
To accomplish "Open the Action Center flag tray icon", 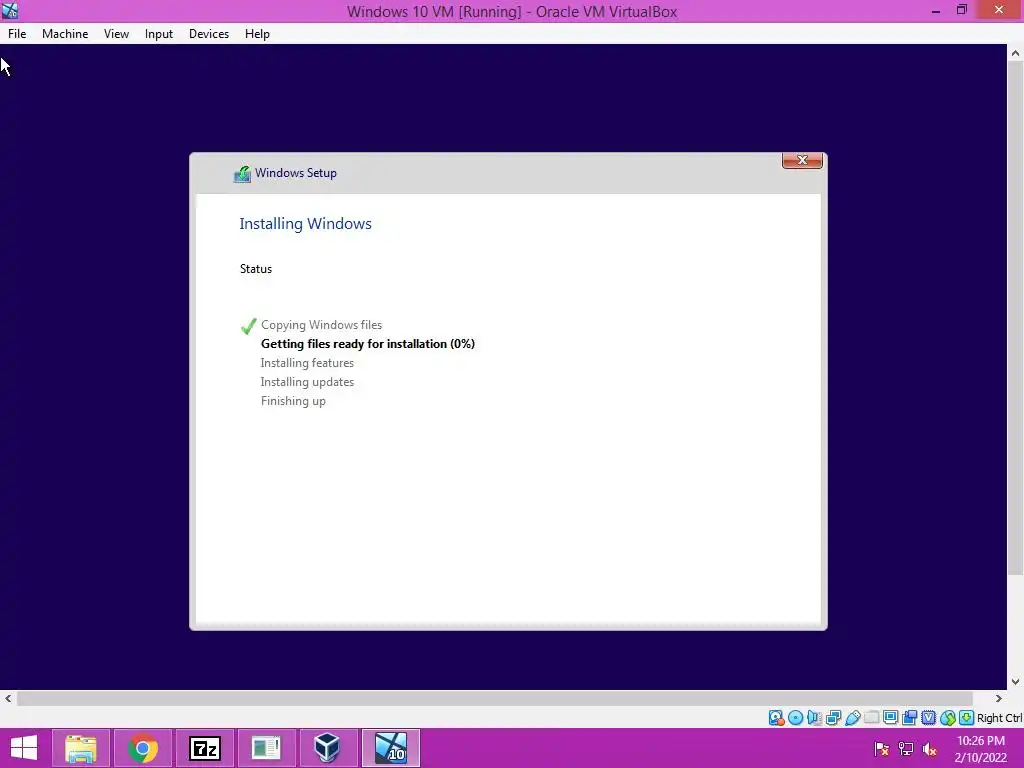I will click(882, 749).
